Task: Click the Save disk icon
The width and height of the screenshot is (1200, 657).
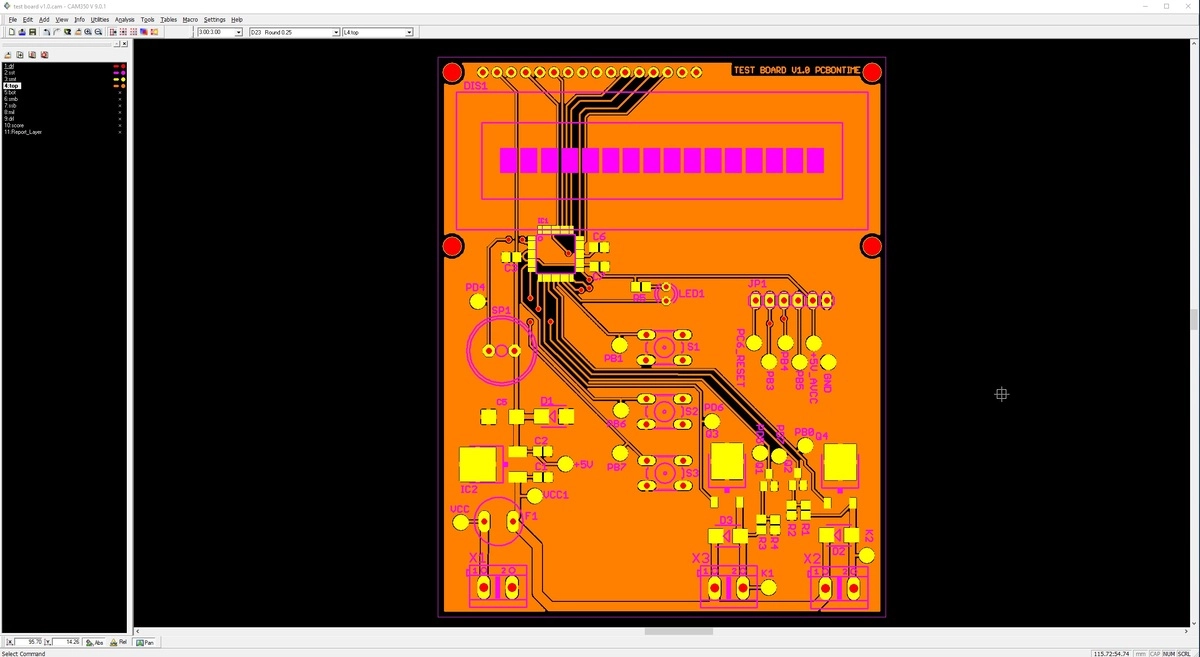Action: [x=33, y=32]
